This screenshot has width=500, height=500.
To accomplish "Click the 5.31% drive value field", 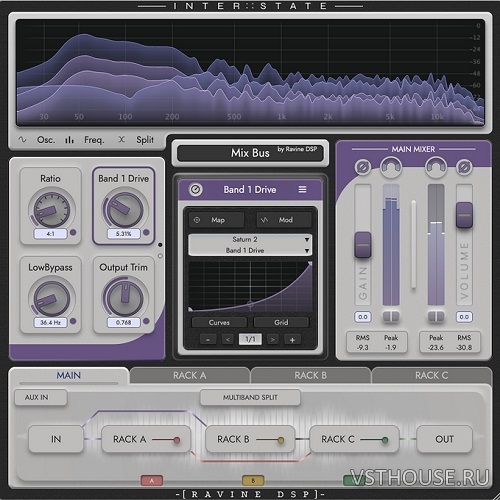I will [x=124, y=234].
